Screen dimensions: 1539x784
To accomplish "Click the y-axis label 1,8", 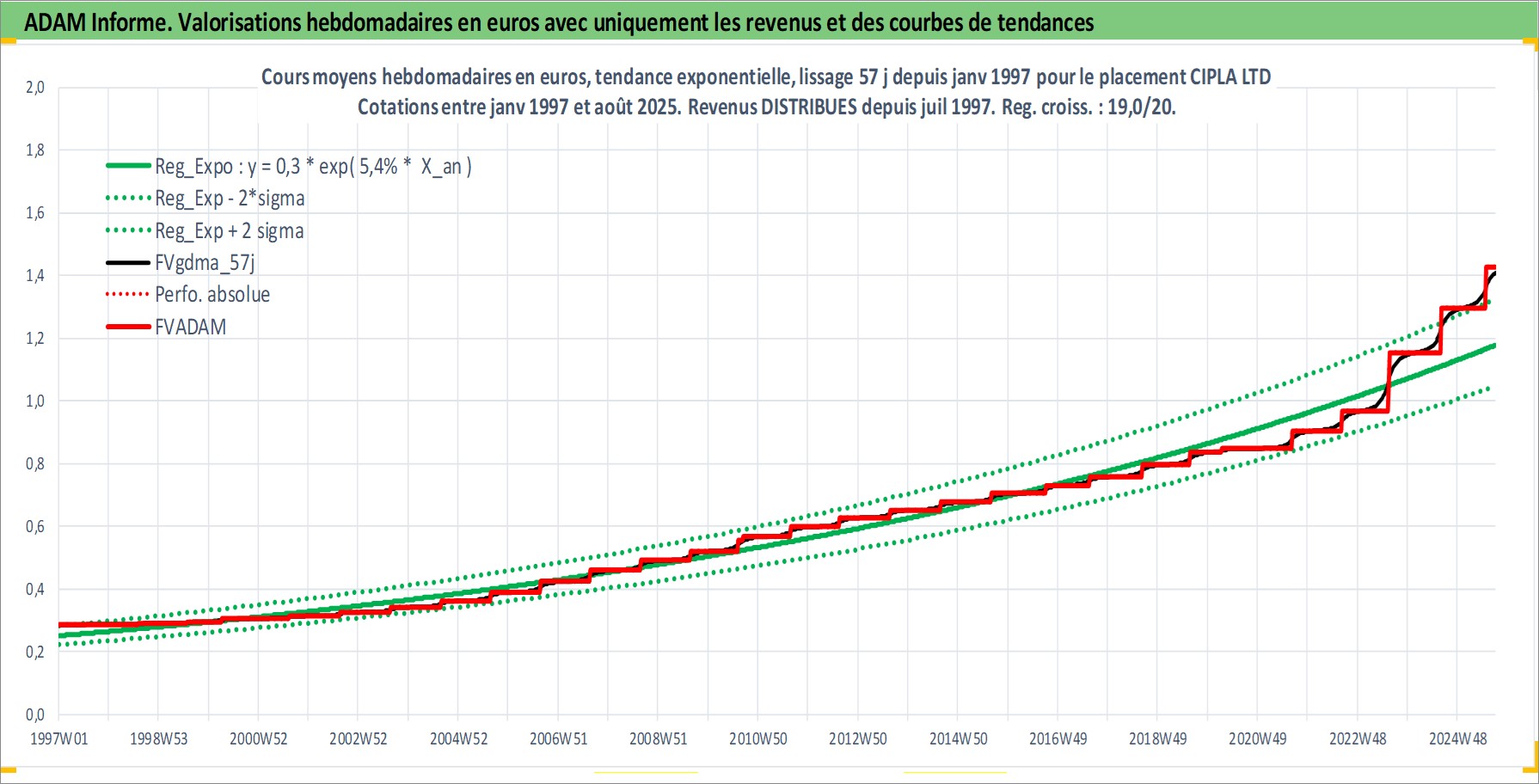I will pos(35,150).
